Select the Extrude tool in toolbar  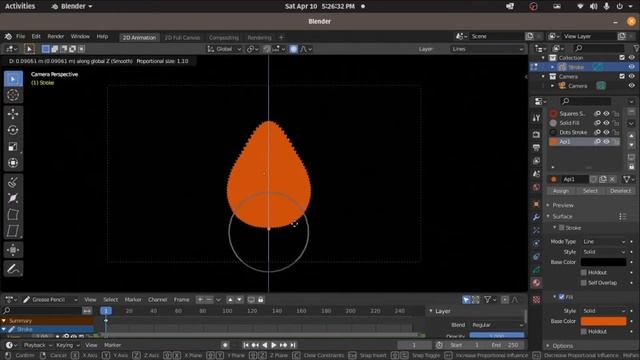coord(13,182)
